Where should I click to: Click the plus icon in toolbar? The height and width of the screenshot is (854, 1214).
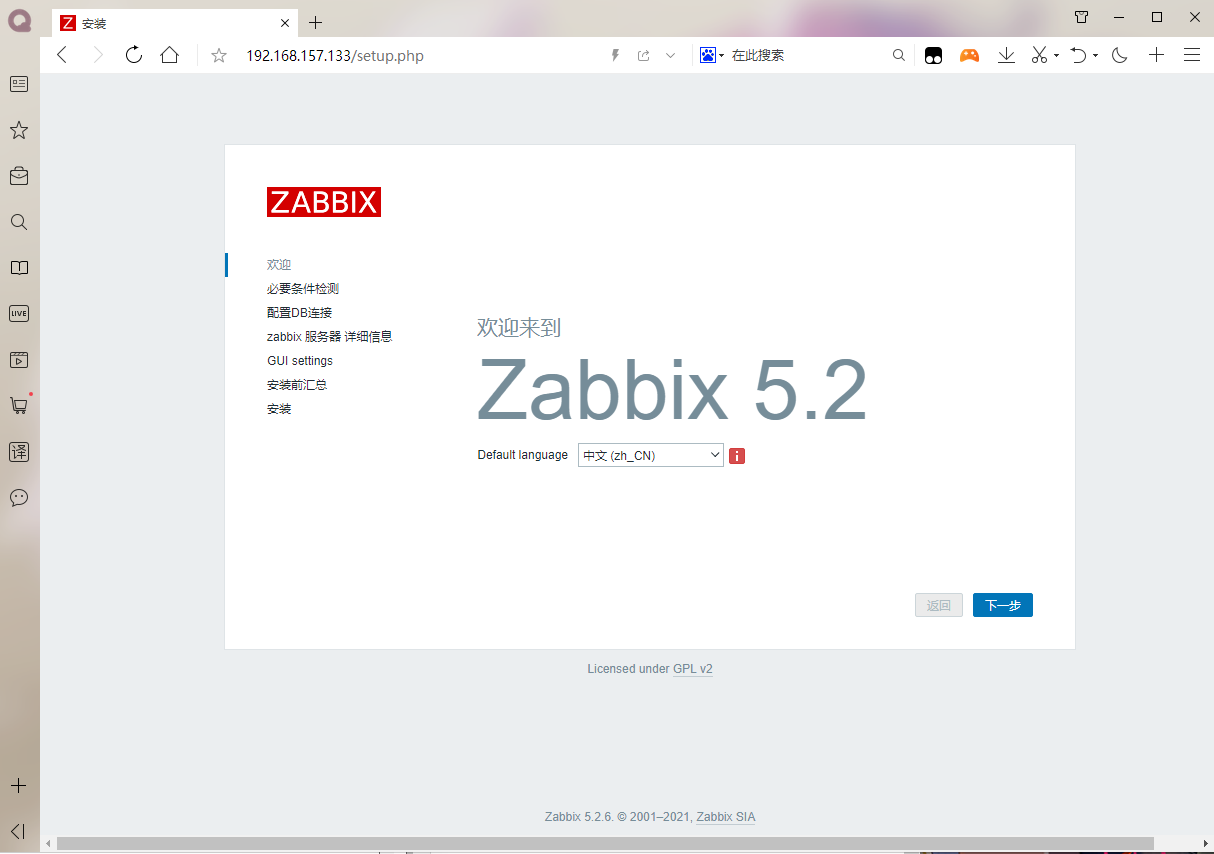pos(1156,56)
